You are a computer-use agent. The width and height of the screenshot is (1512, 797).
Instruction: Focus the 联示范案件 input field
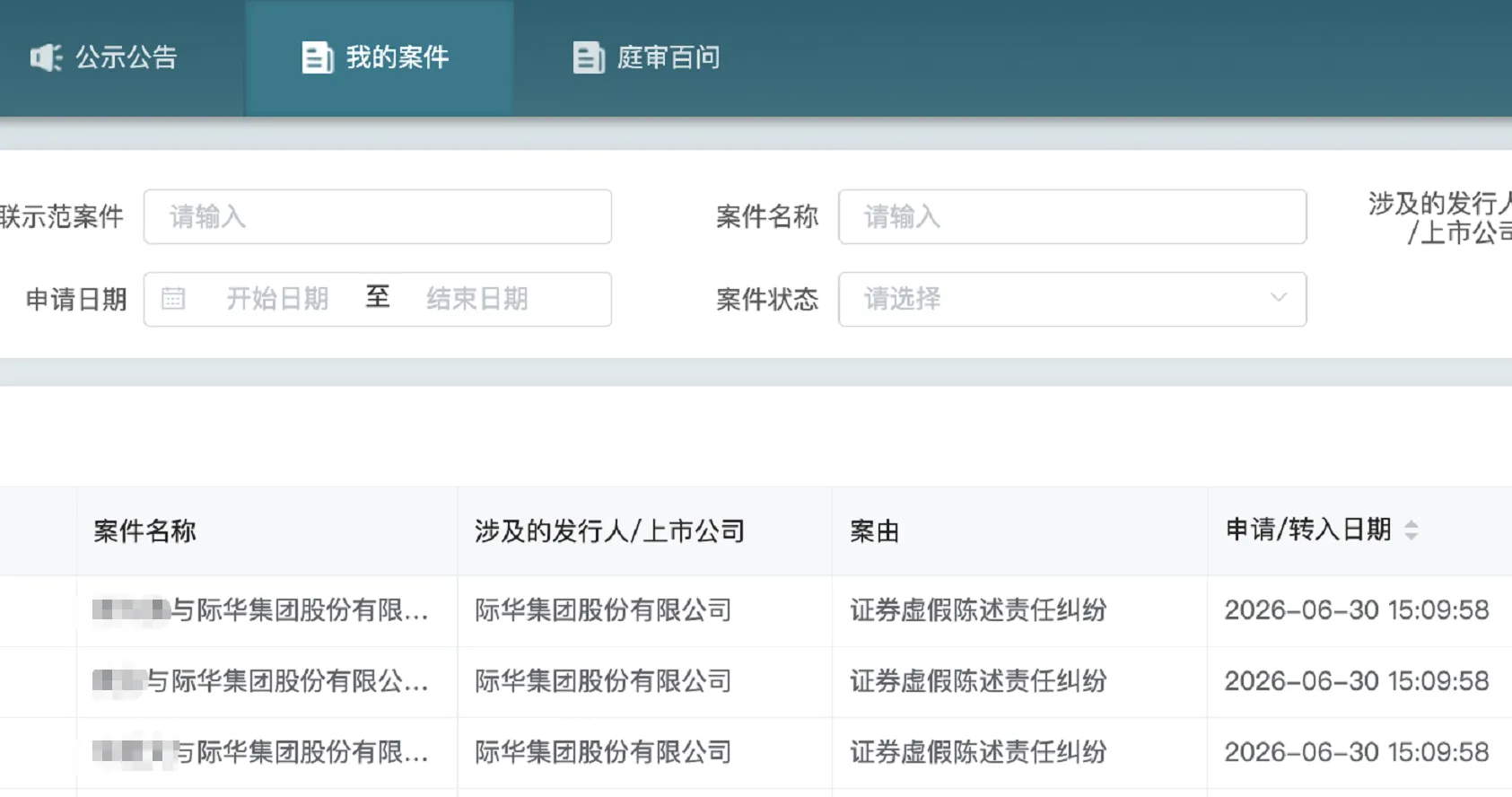[x=378, y=216]
